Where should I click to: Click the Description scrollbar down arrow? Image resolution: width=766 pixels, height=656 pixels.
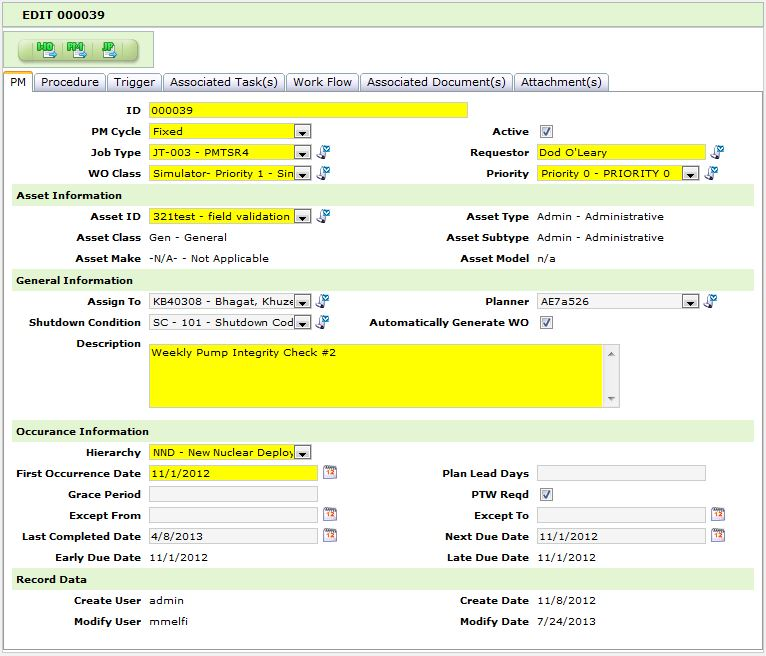click(x=612, y=399)
